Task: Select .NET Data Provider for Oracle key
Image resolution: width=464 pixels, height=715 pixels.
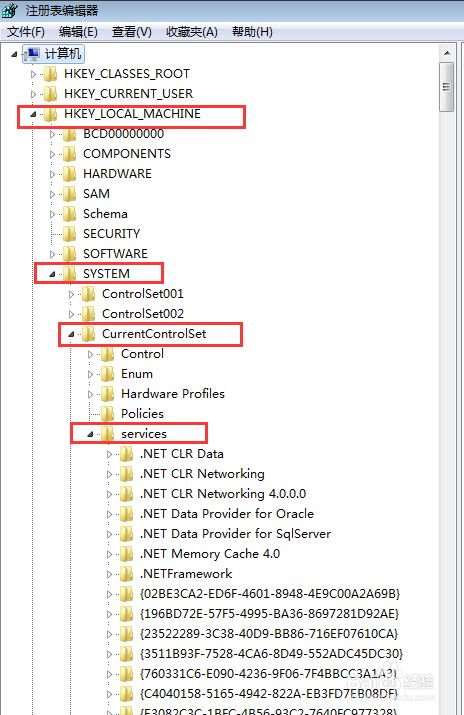Action: pyautogui.click(x=227, y=514)
